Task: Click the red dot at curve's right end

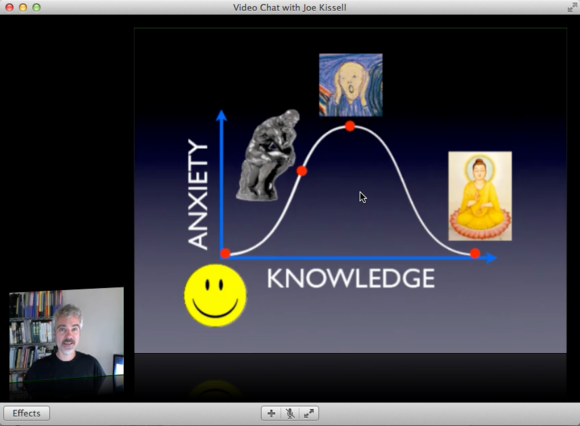Action: coord(475,253)
